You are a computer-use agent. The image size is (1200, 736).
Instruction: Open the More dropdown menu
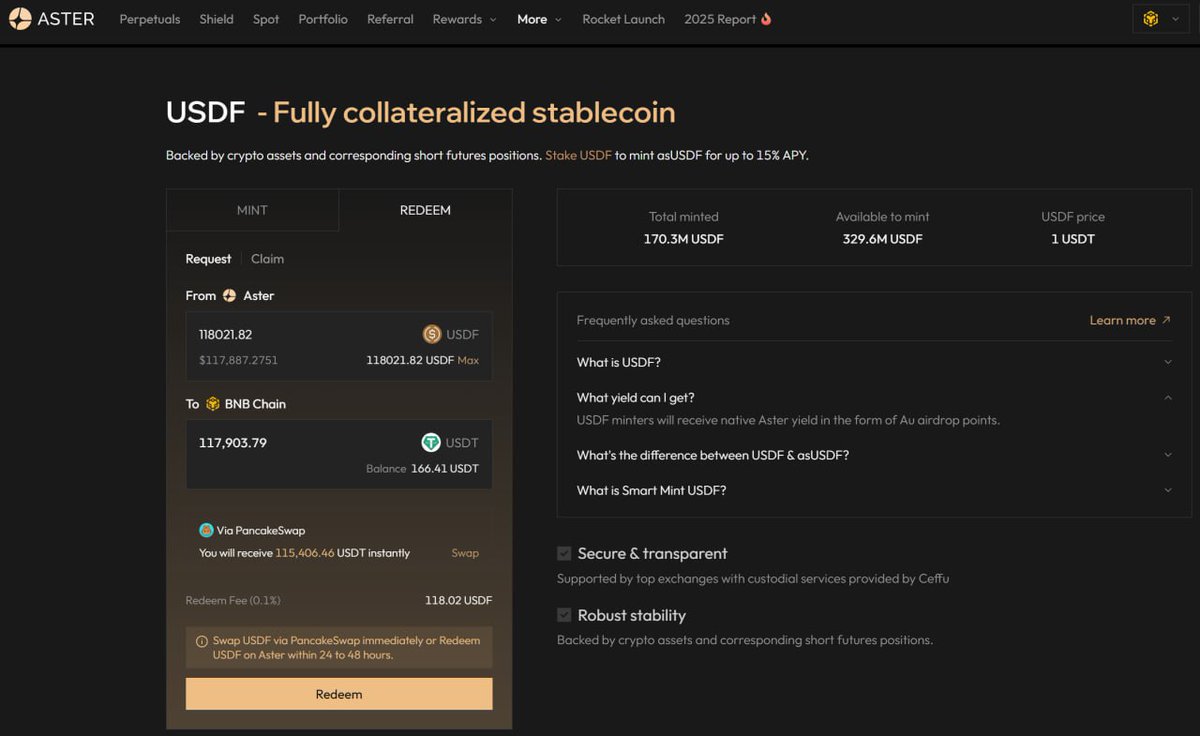[x=539, y=19]
